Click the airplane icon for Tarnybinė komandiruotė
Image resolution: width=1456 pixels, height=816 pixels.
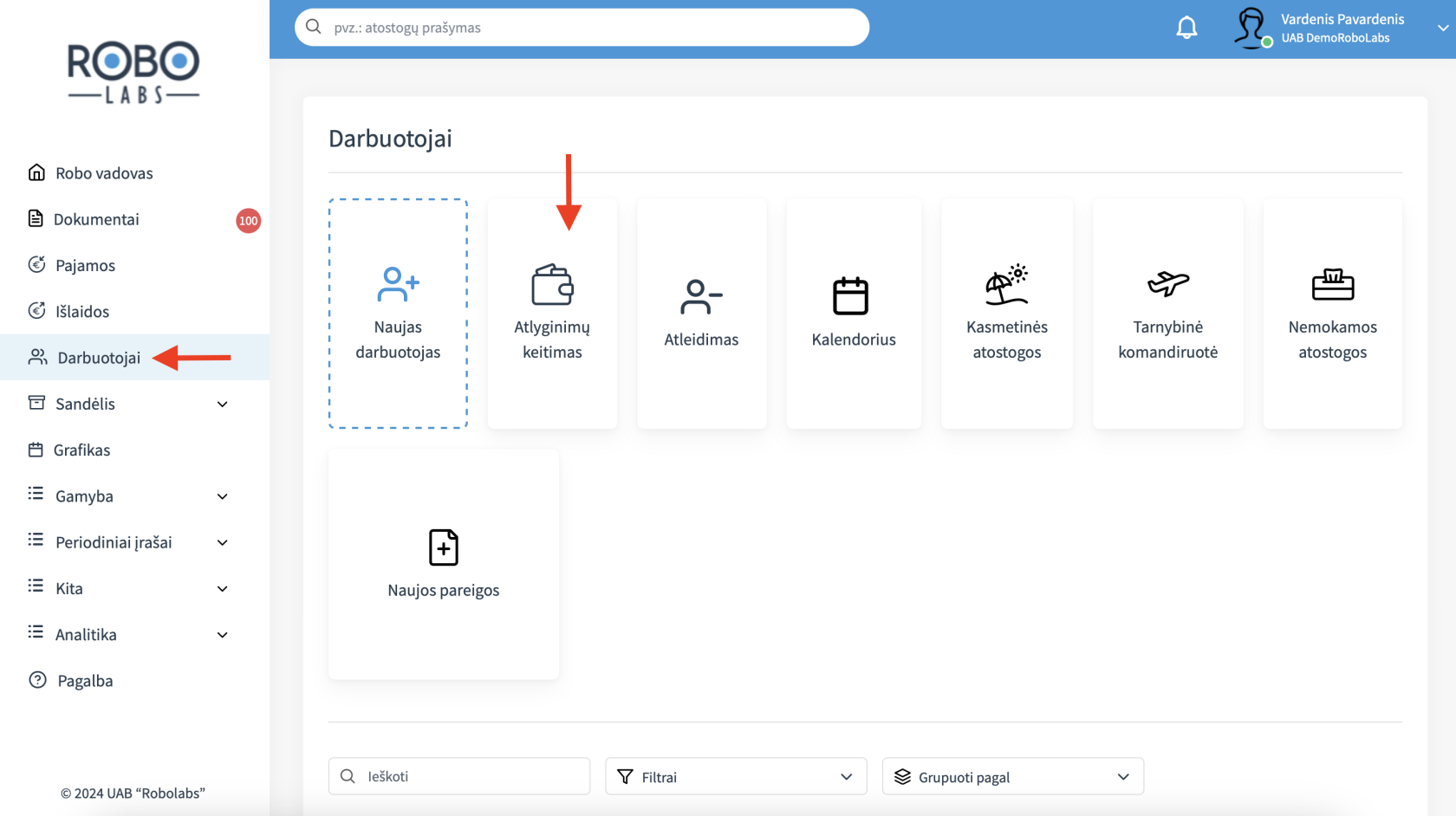(1168, 283)
